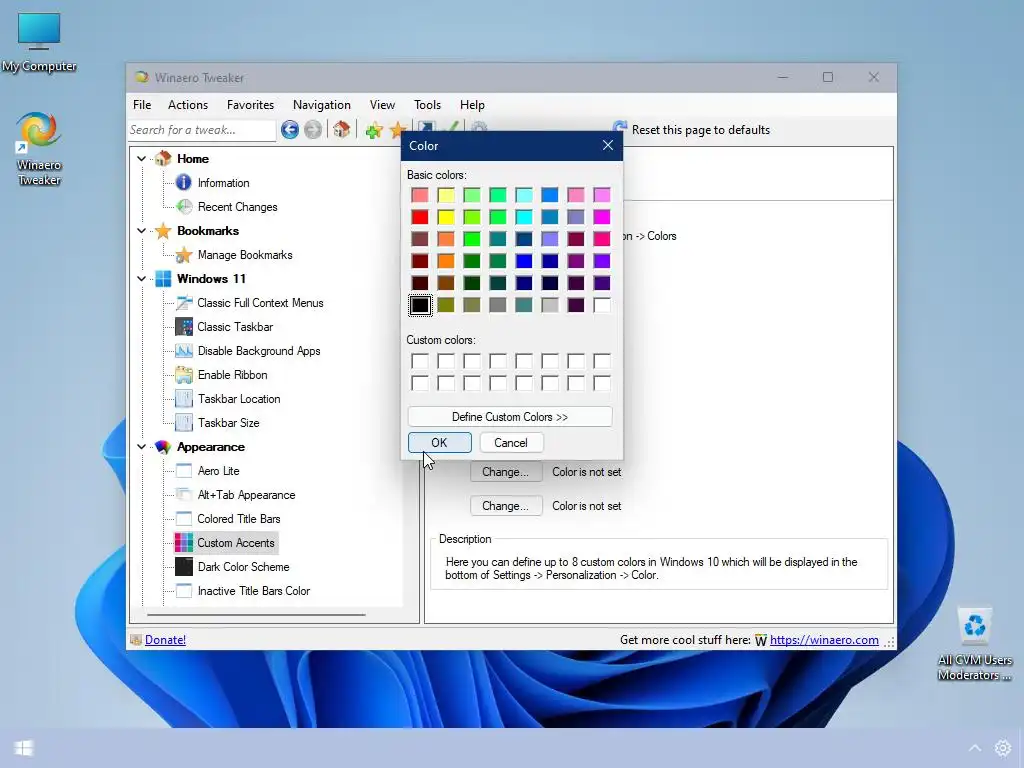Image resolution: width=1024 pixels, height=768 pixels.
Task: Click the green add bookmark star icon
Action: [x=374, y=130]
